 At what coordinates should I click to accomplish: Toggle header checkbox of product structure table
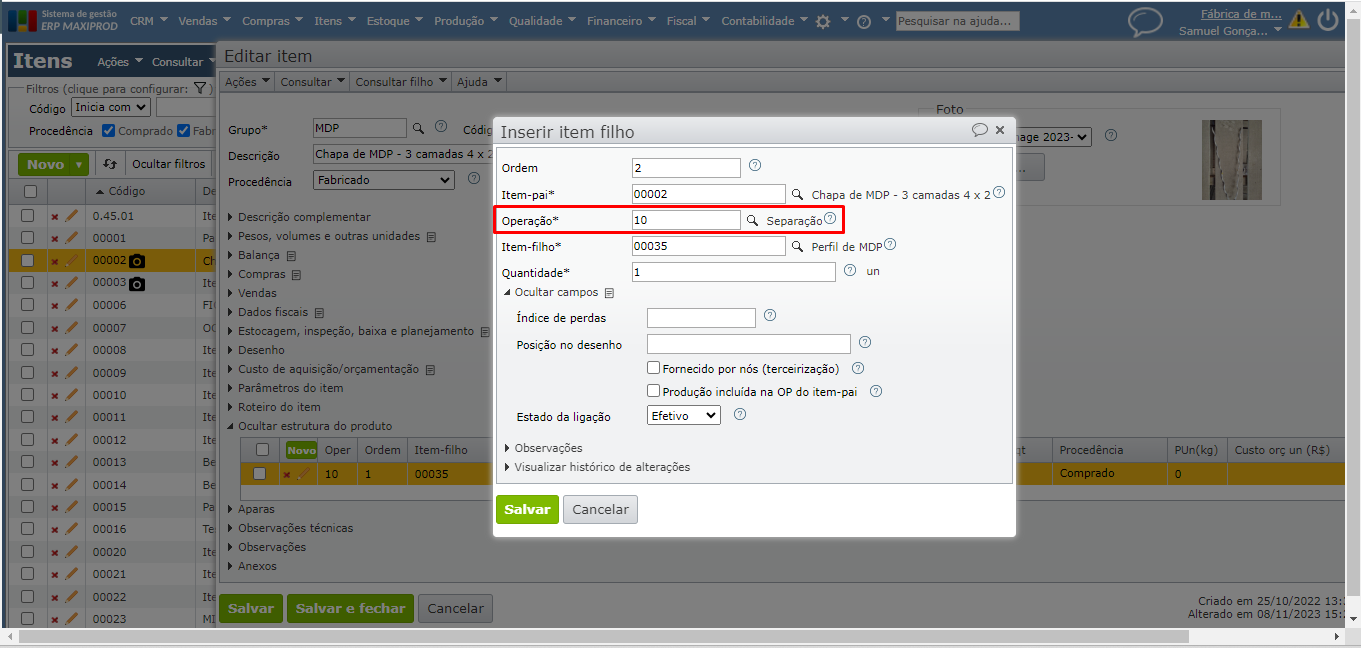[x=263, y=450]
